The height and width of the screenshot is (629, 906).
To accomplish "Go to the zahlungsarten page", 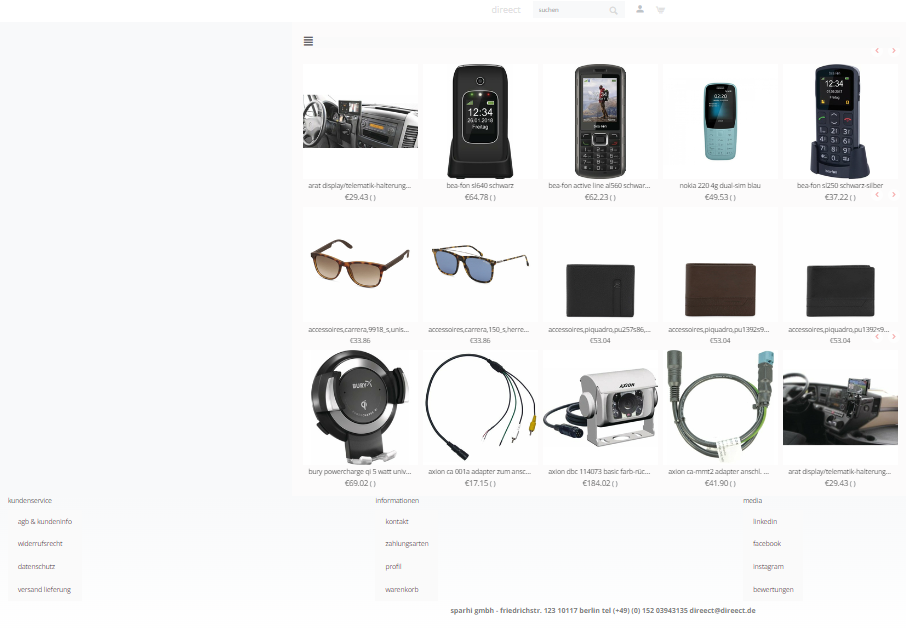I will (407, 544).
